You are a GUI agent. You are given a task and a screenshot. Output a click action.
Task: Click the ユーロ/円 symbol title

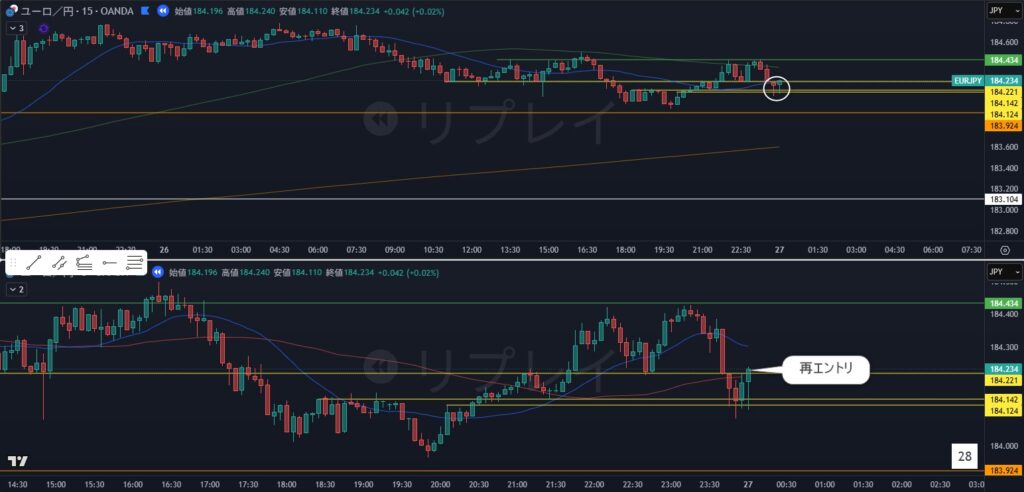[49, 11]
